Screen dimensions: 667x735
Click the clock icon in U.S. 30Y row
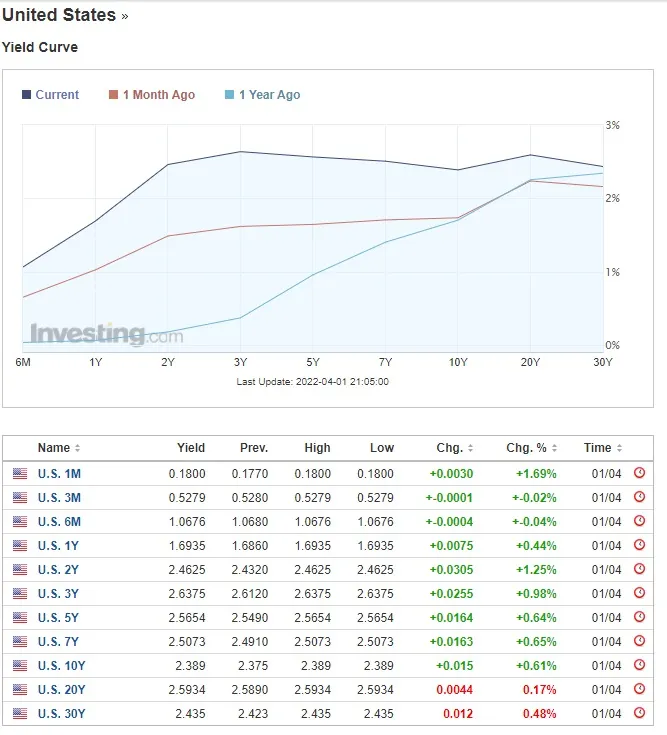pyautogui.click(x=640, y=713)
